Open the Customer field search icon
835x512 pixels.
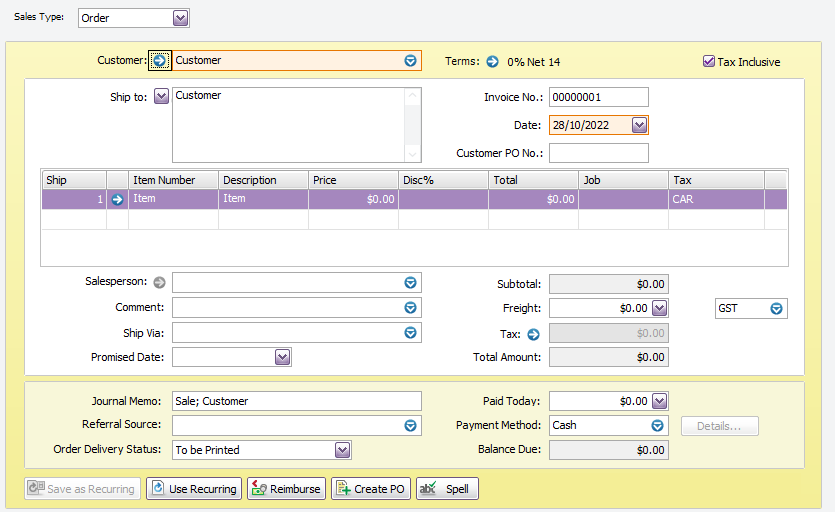coord(410,61)
